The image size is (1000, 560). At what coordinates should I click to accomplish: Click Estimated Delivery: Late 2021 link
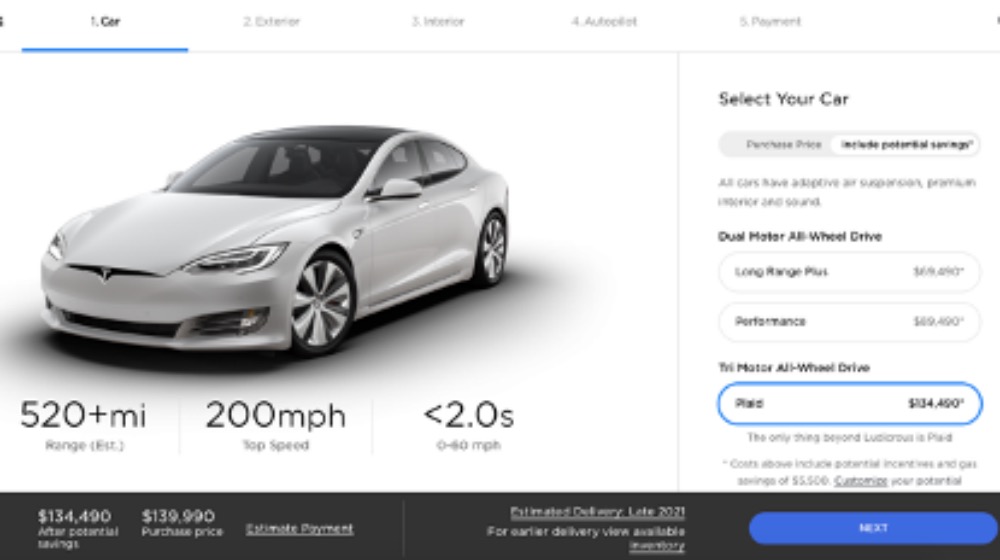597,512
